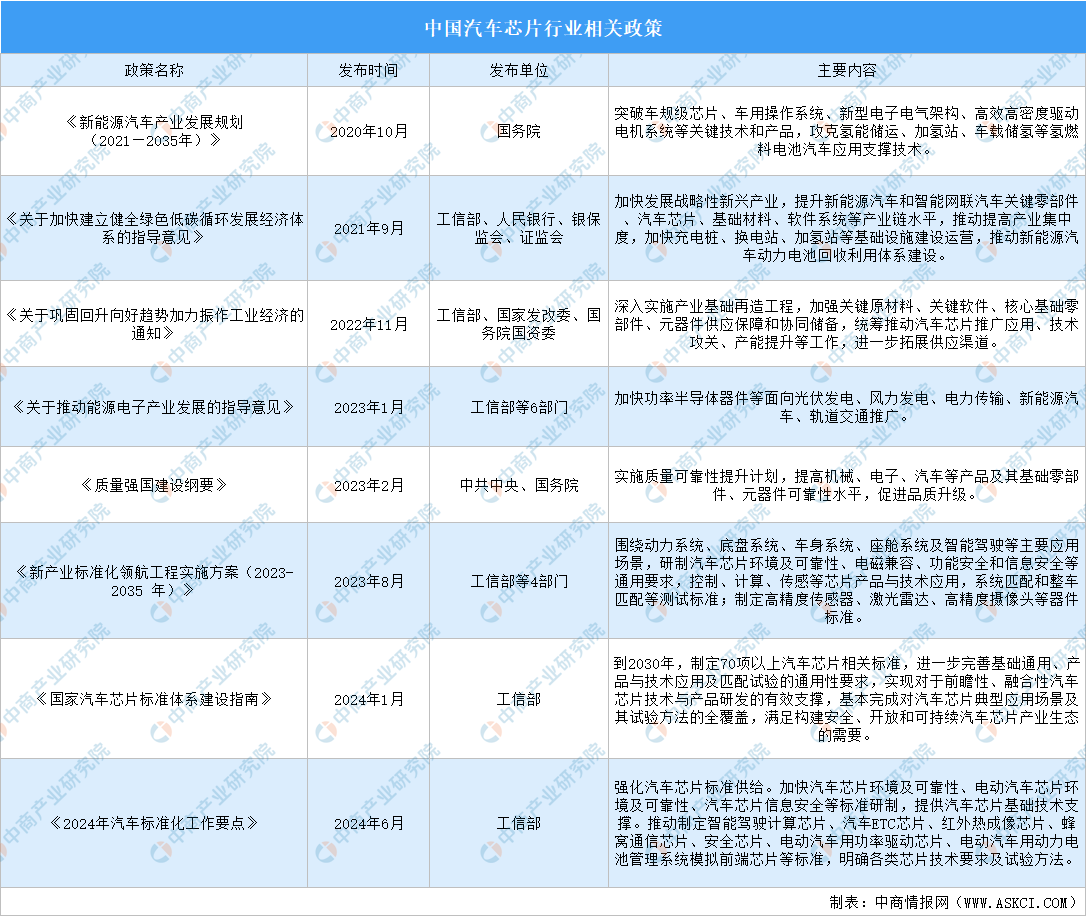Select the 发布时间 column header
The height and width of the screenshot is (916, 1086).
pyautogui.click(x=368, y=70)
